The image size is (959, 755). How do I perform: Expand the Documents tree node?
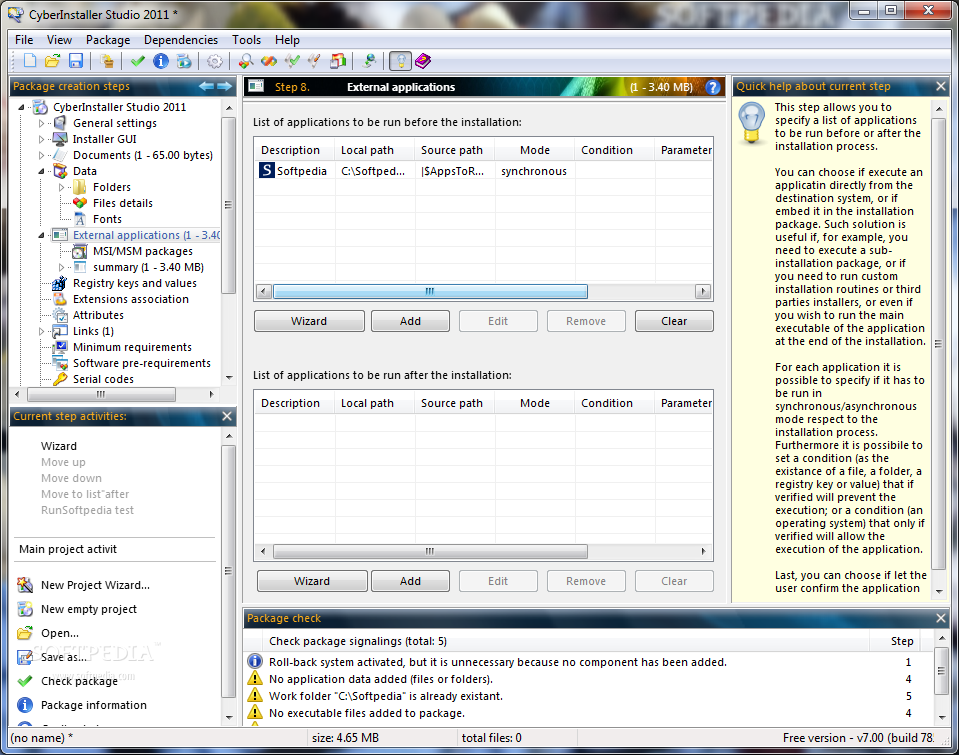click(x=42, y=155)
